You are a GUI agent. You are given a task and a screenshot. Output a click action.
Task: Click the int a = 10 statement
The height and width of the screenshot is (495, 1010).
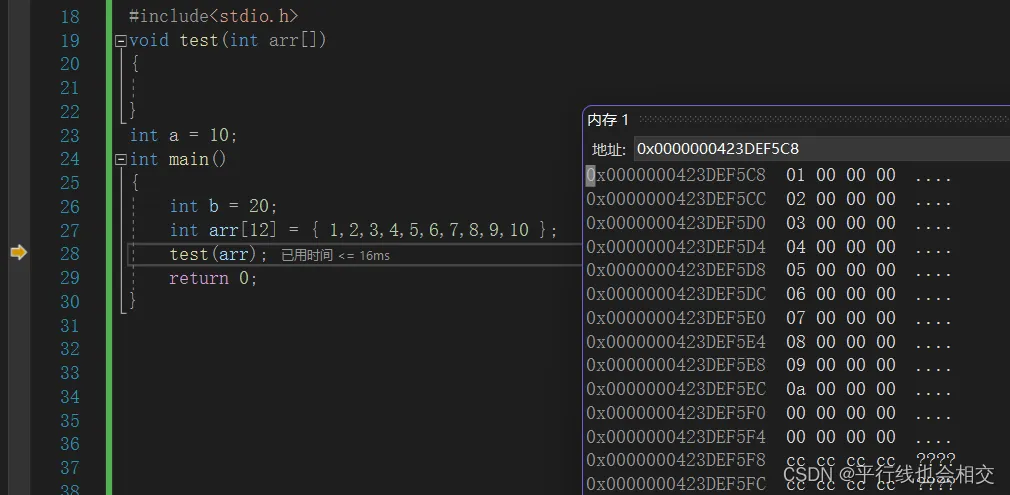(x=184, y=135)
